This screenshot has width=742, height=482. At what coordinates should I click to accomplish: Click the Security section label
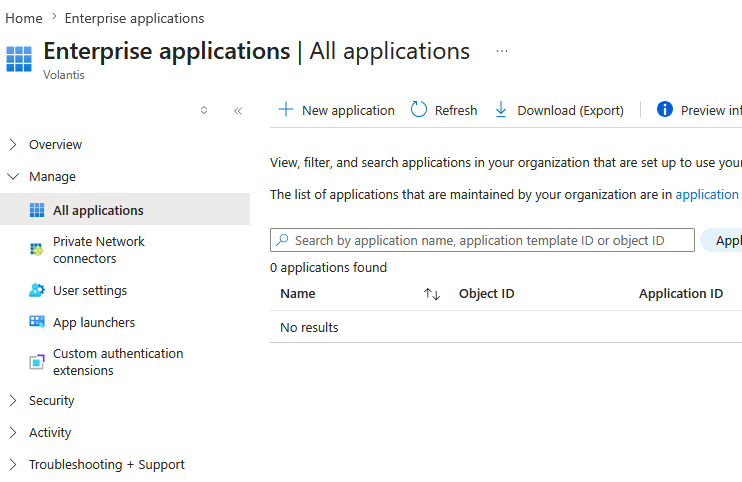[52, 401]
